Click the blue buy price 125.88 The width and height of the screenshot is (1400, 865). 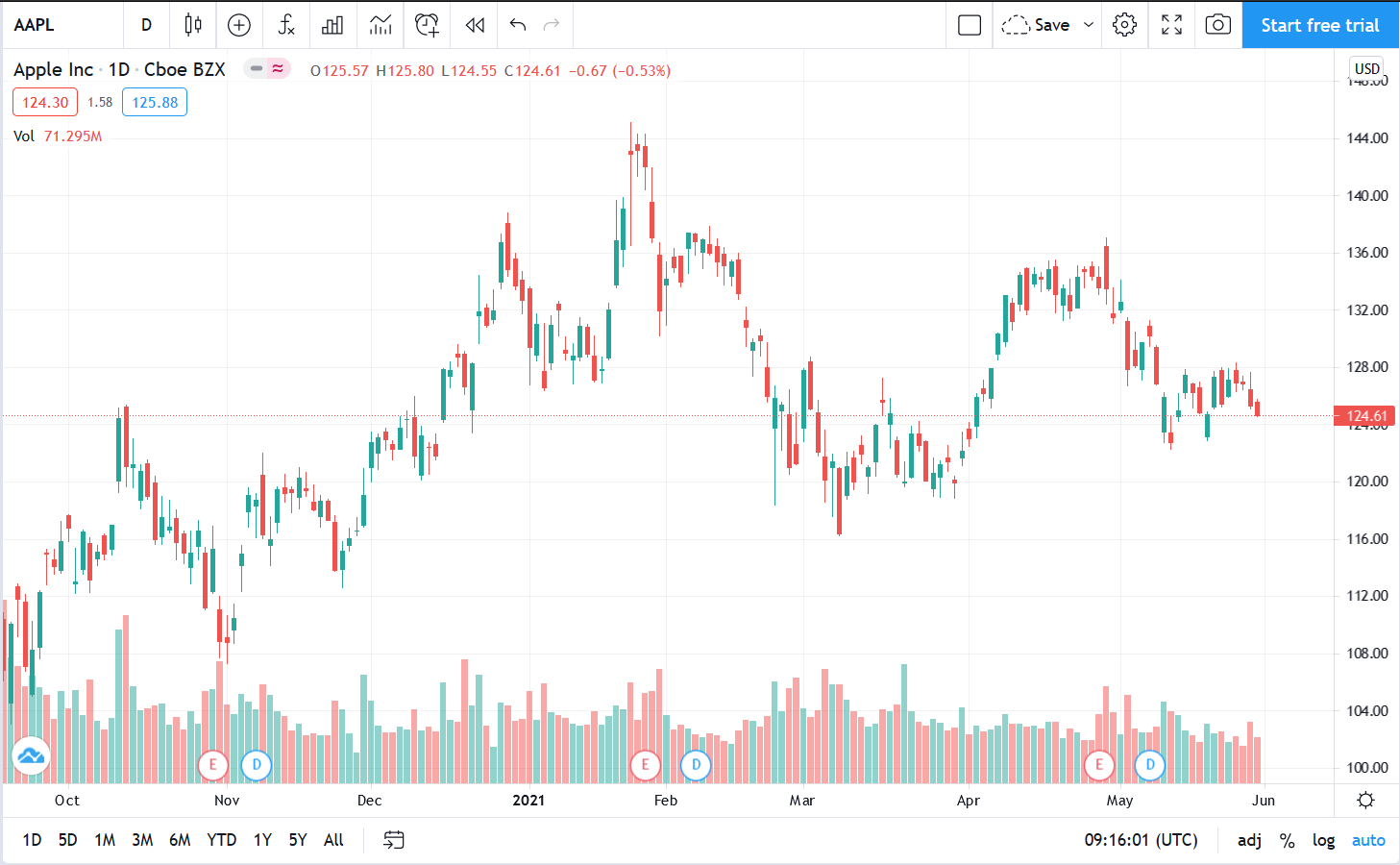[155, 102]
